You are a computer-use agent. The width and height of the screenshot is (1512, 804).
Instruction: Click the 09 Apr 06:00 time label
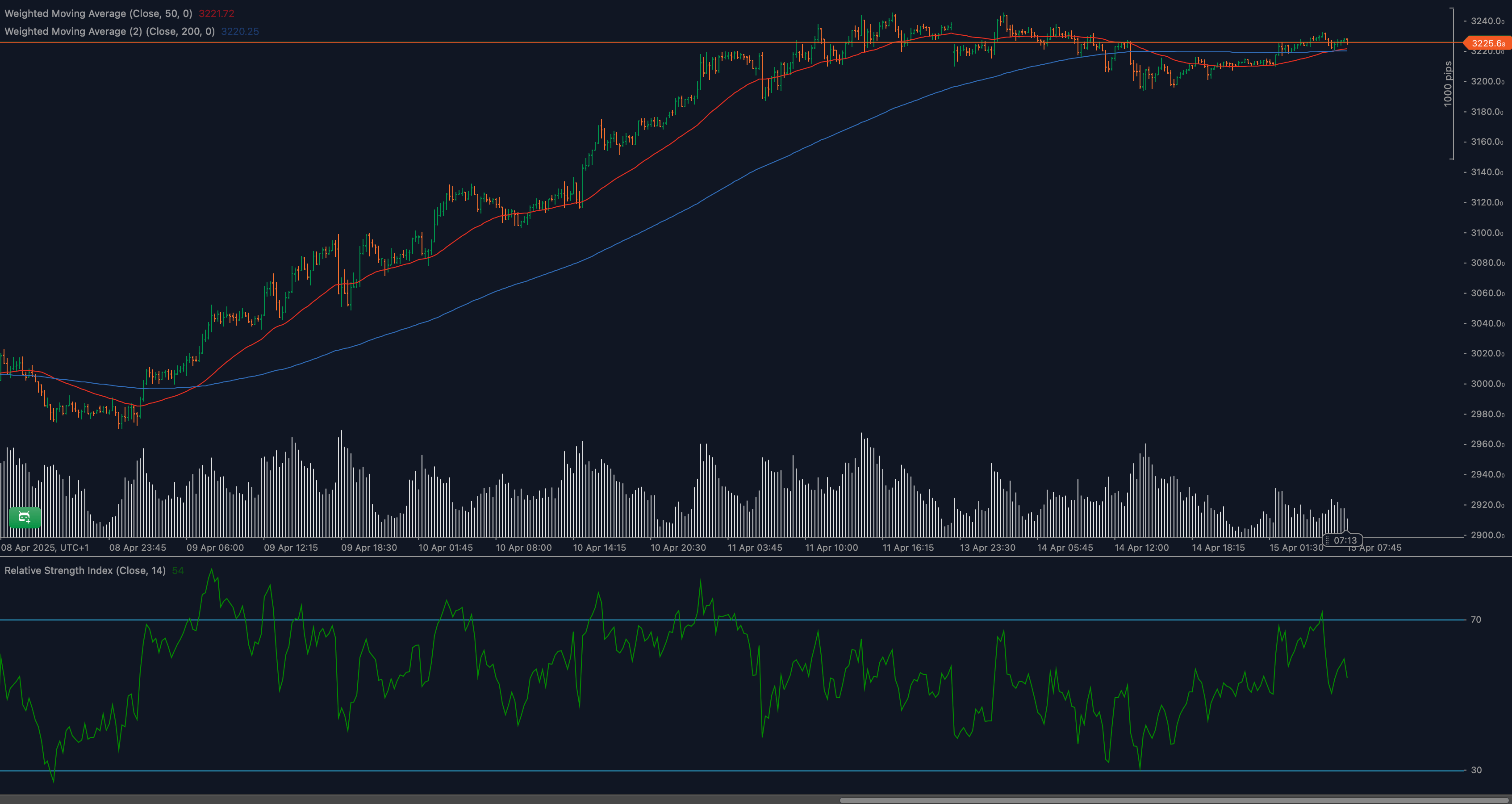tap(215, 547)
